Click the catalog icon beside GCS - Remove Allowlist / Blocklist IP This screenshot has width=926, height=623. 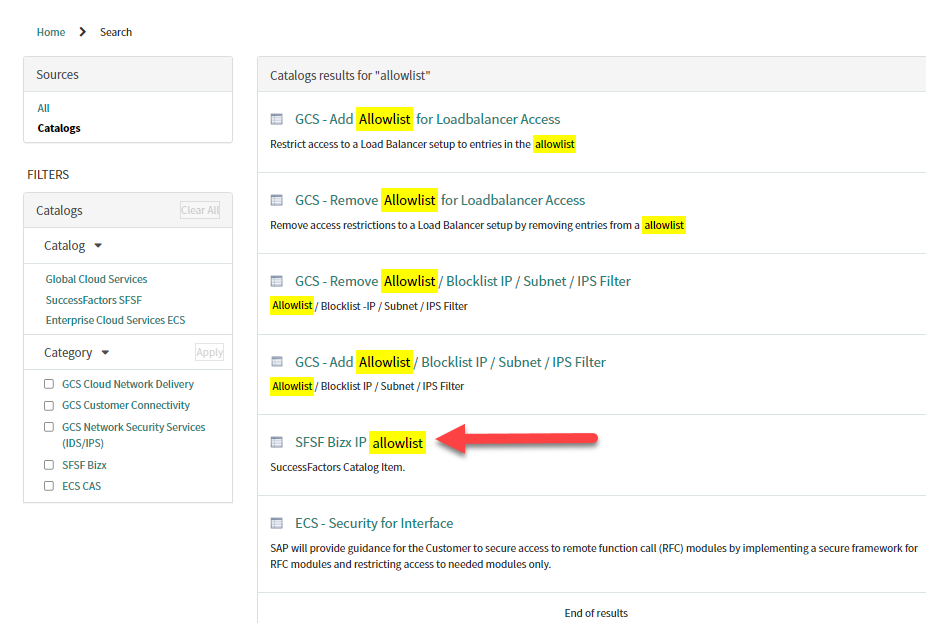tap(276, 281)
